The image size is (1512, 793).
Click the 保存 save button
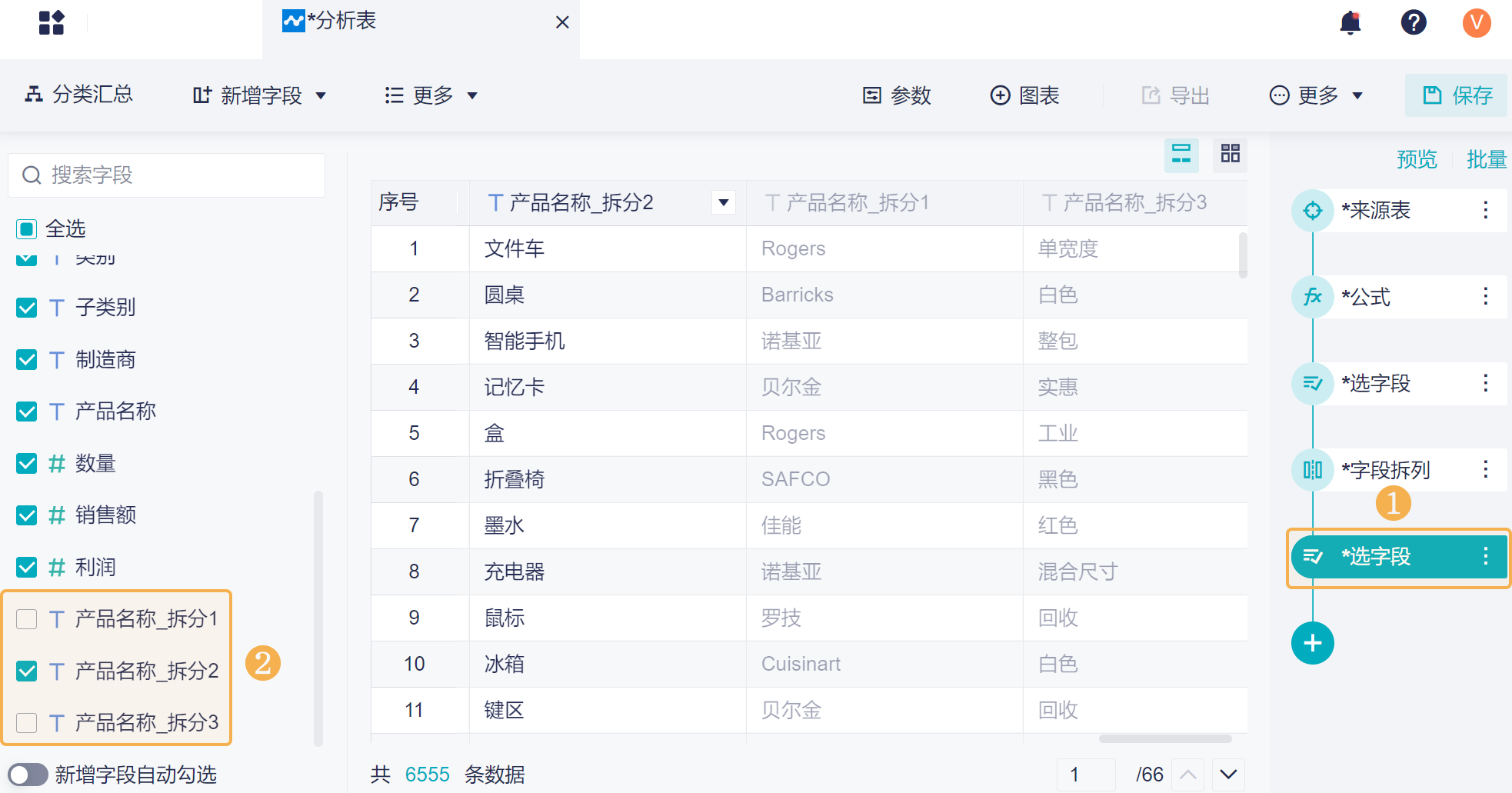click(1457, 95)
